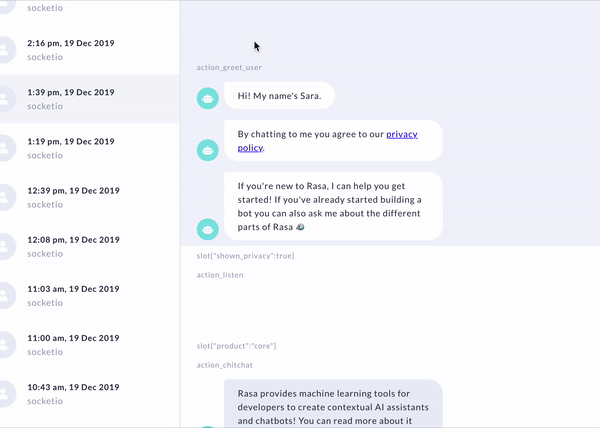Click user avatar for 2:16 pm conversation
The width and height of the screenshot is (600, 428).
5,50
